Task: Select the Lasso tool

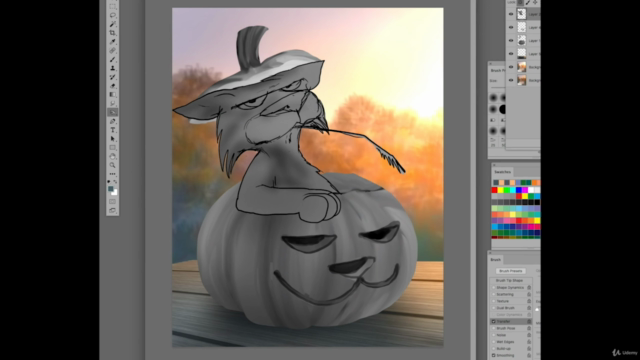Action: click(113, 16)
